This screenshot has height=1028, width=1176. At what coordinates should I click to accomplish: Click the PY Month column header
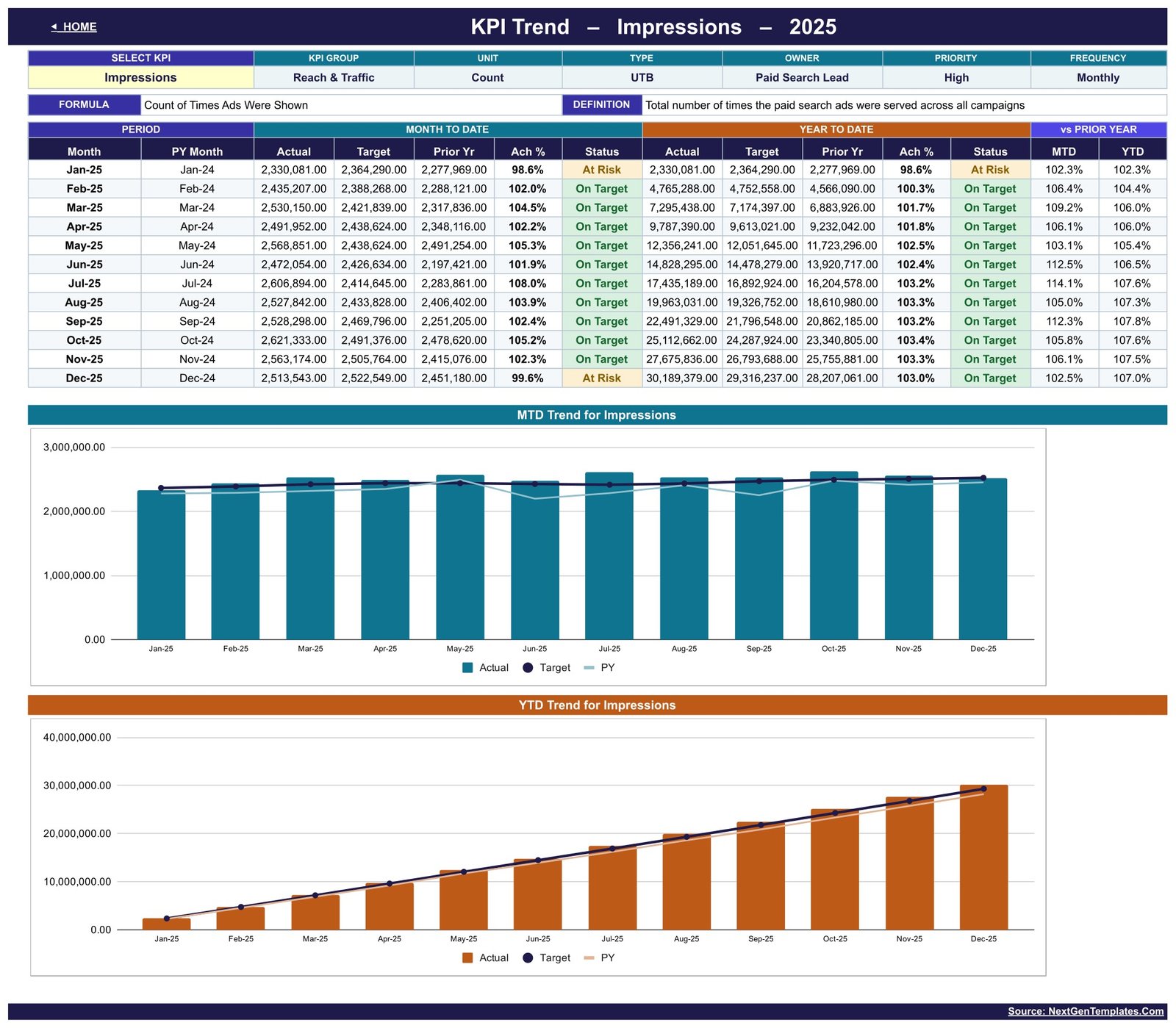tap(197, 151)
